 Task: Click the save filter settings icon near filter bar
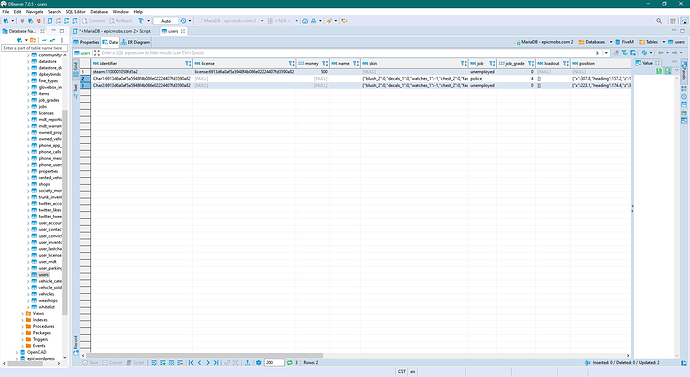(633, 53)
